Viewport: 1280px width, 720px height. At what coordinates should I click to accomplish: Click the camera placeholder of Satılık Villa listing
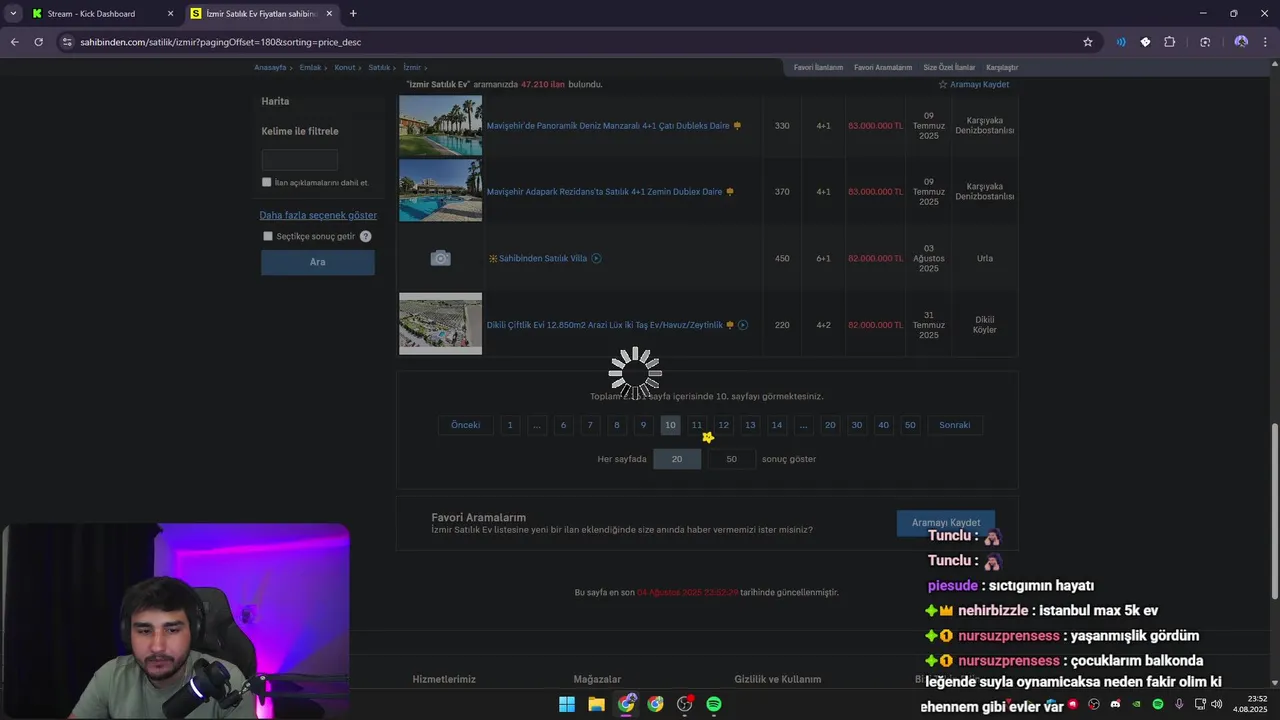click(440, 258)
